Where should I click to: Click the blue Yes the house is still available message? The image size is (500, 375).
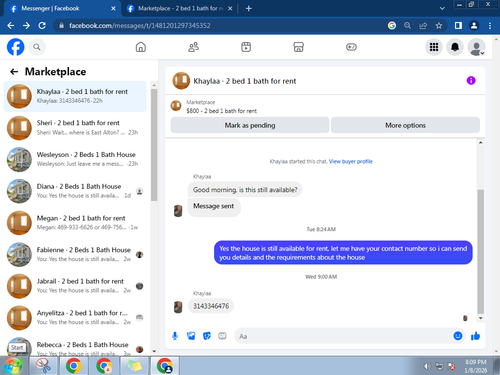(343, 253)
